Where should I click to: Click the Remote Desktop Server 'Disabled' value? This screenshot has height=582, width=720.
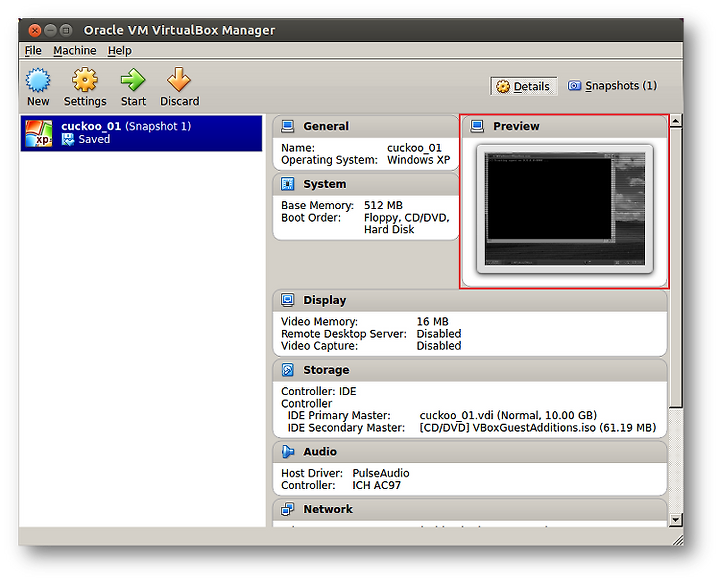439,334
